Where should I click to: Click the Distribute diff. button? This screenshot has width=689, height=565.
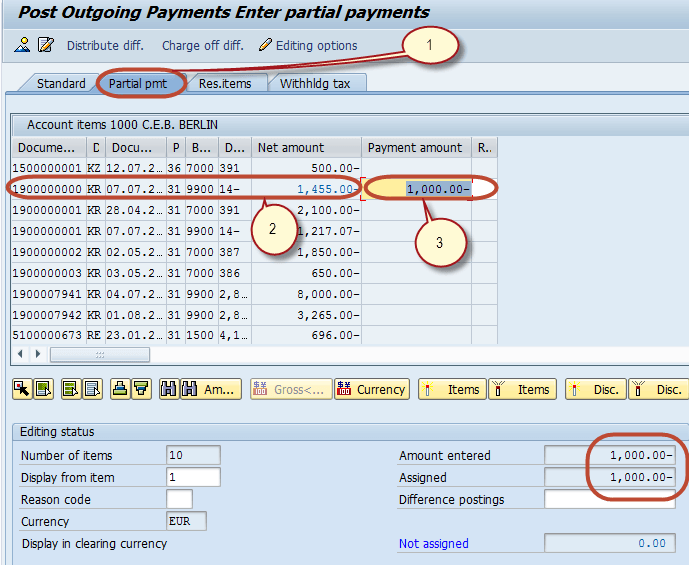105,45
